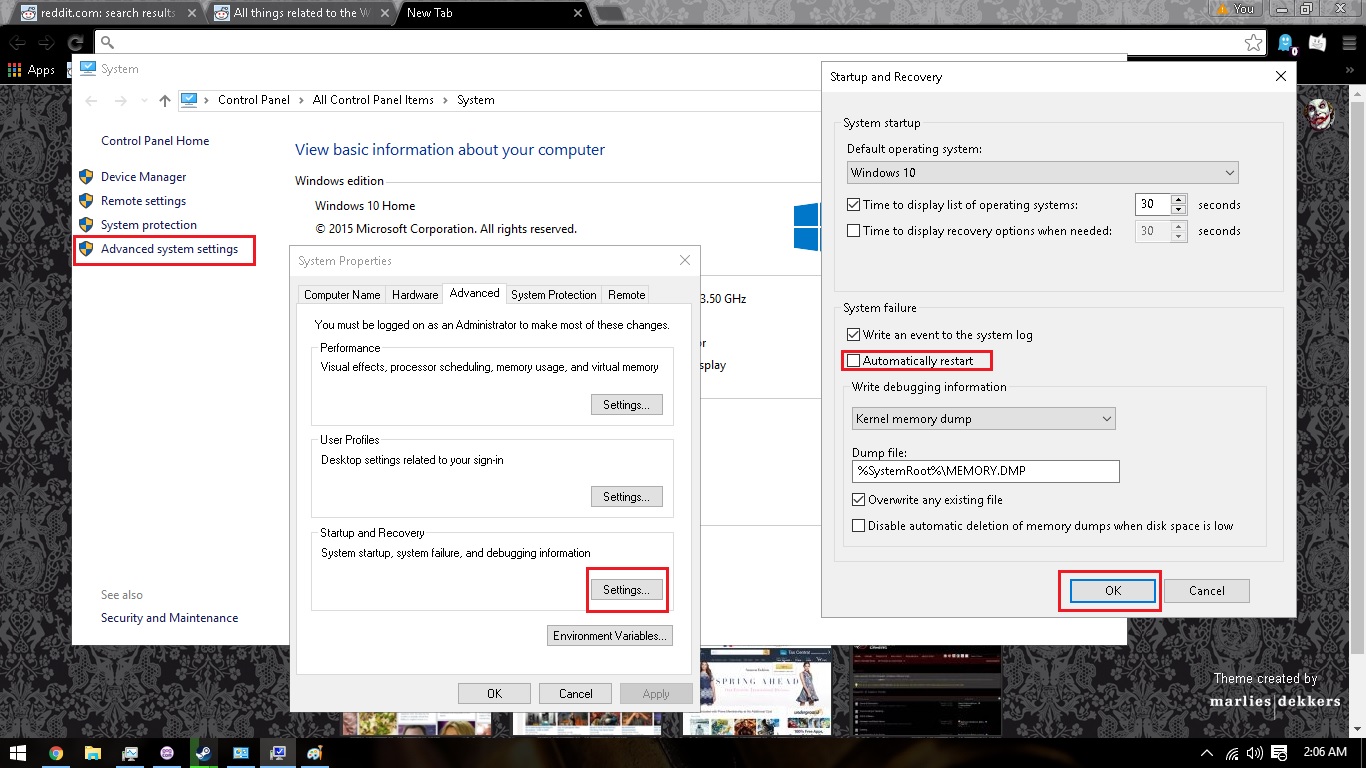The height and width of the screenshot is (768, 1366).
Task: Edit the operating system list seconds value
Action: click(x=1153, y=204)
